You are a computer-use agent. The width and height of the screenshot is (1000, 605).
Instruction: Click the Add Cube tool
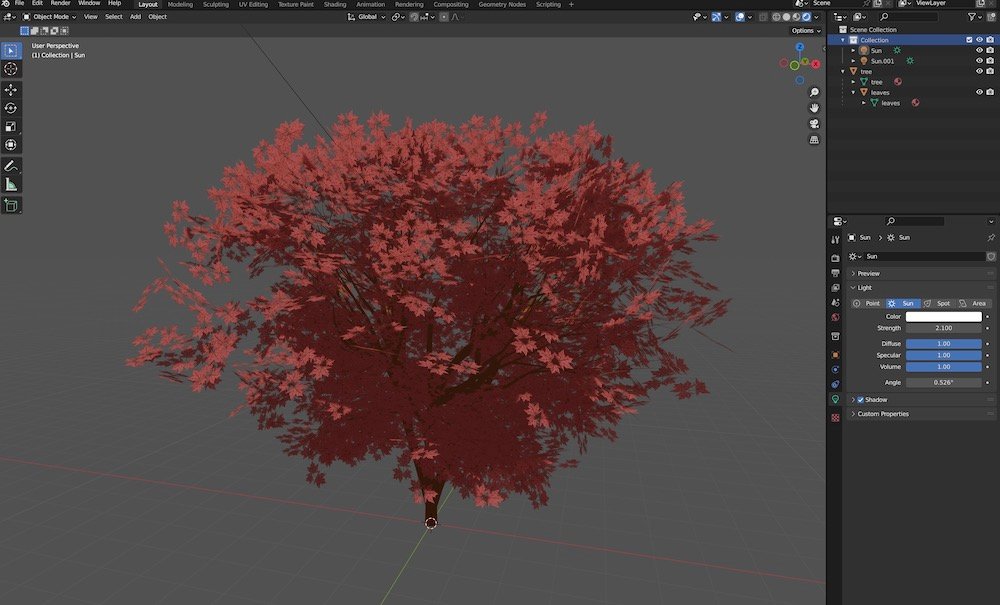click(x=11, y=206)
